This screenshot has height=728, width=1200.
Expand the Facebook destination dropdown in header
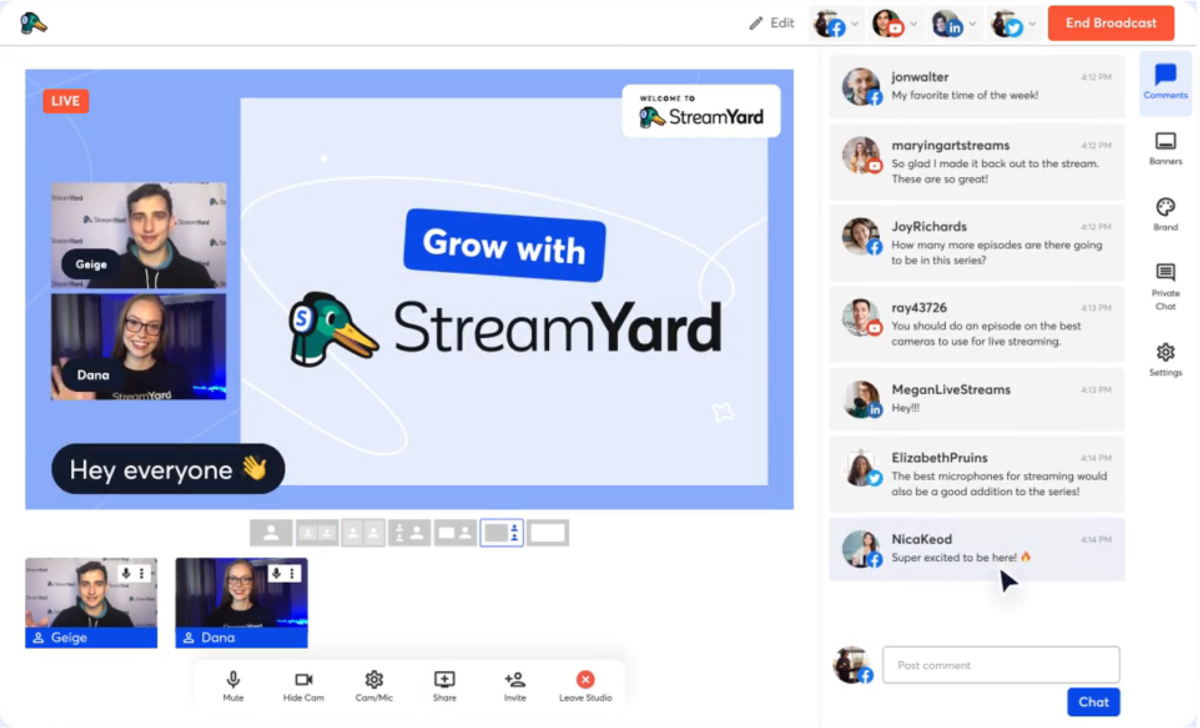pos(853,24)
